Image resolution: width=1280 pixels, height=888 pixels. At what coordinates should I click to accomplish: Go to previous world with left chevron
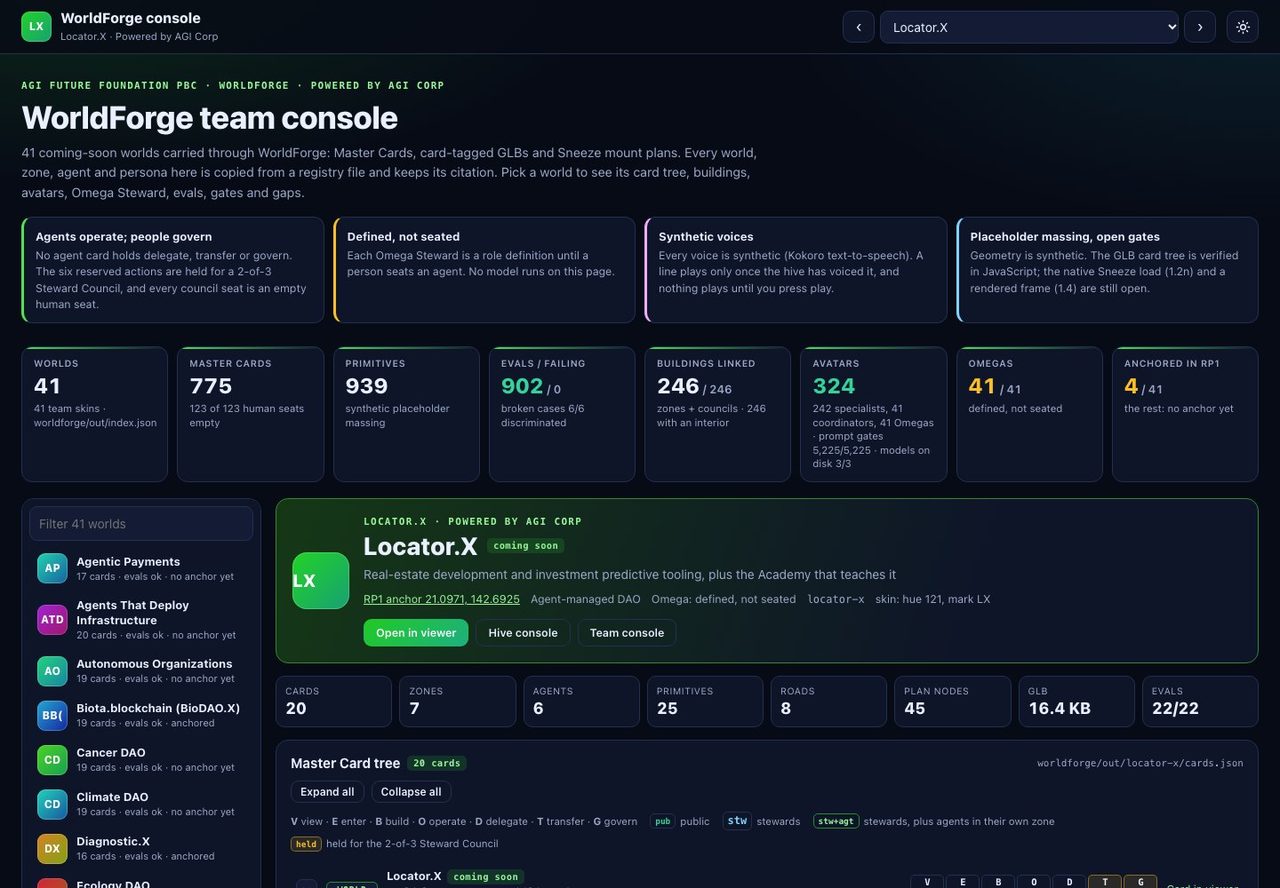pyautogui.click(x=859, y=27)
